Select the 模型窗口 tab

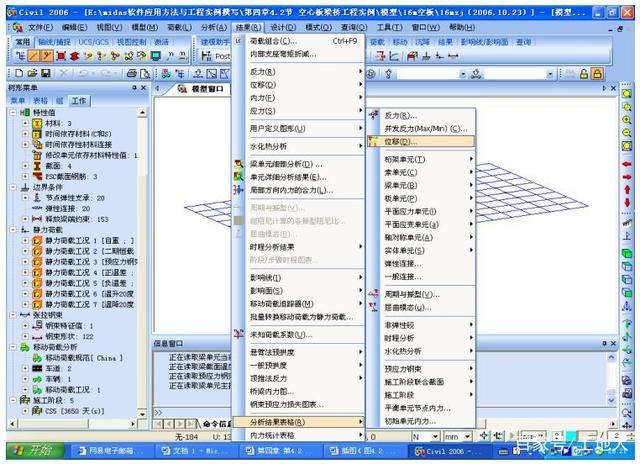[201, 89]
